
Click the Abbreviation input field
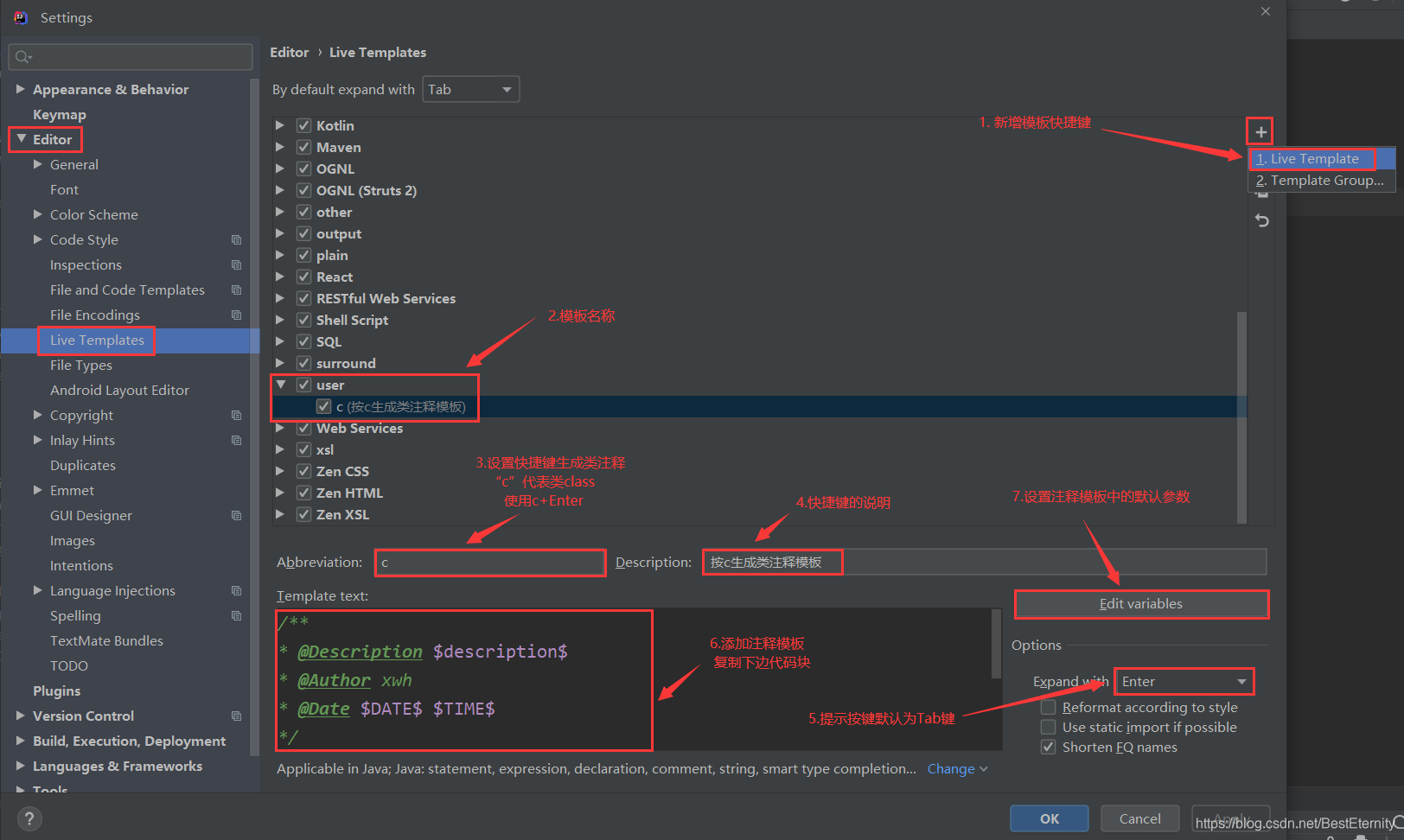490,563
